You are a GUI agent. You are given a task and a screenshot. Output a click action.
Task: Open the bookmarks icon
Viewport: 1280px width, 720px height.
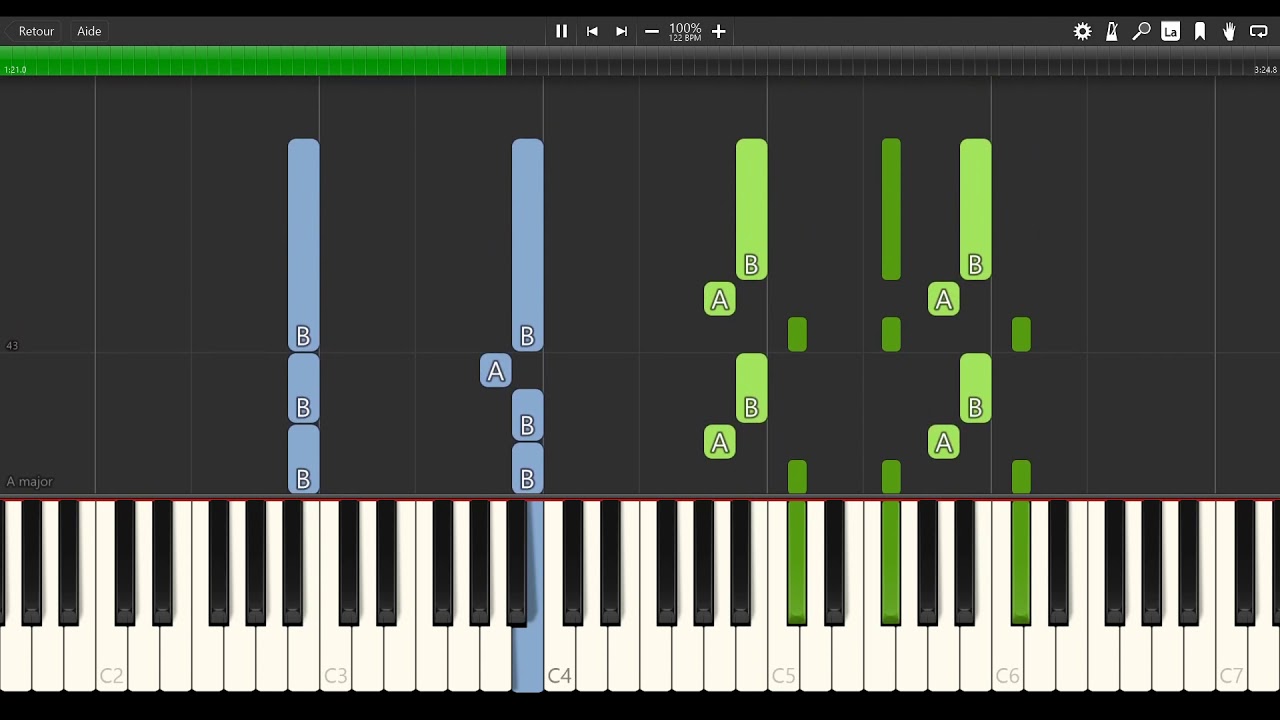[1200, 31]
